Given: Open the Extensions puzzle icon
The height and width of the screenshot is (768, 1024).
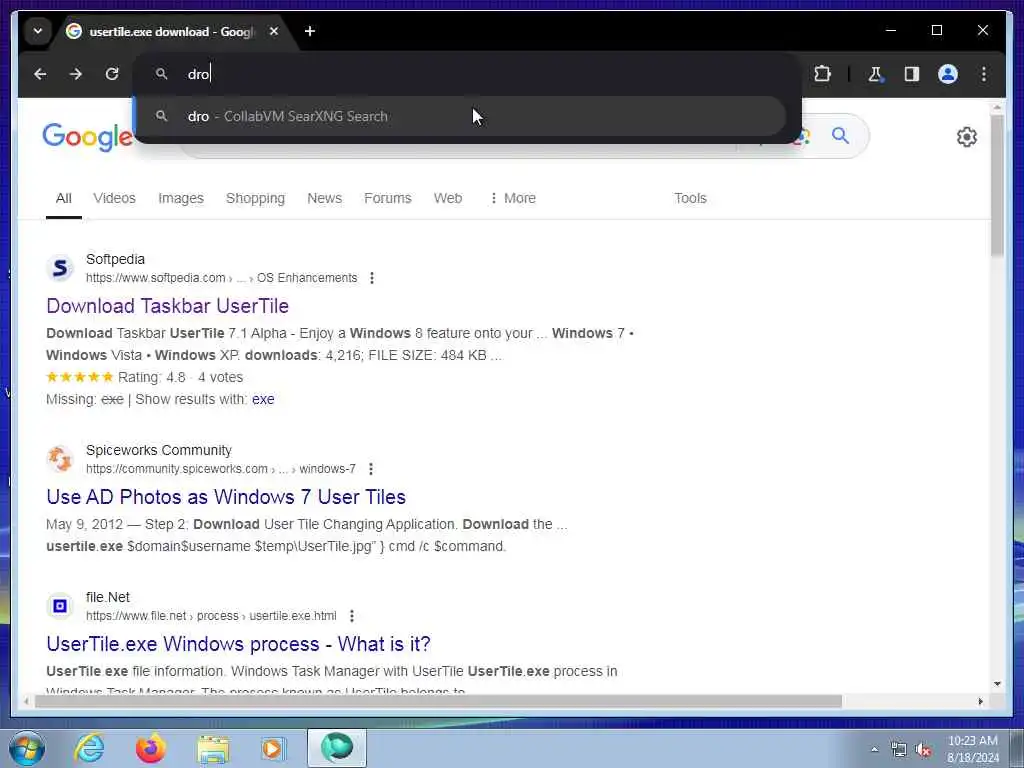Looking at the screenshot, I should click(x=822, y=74).
